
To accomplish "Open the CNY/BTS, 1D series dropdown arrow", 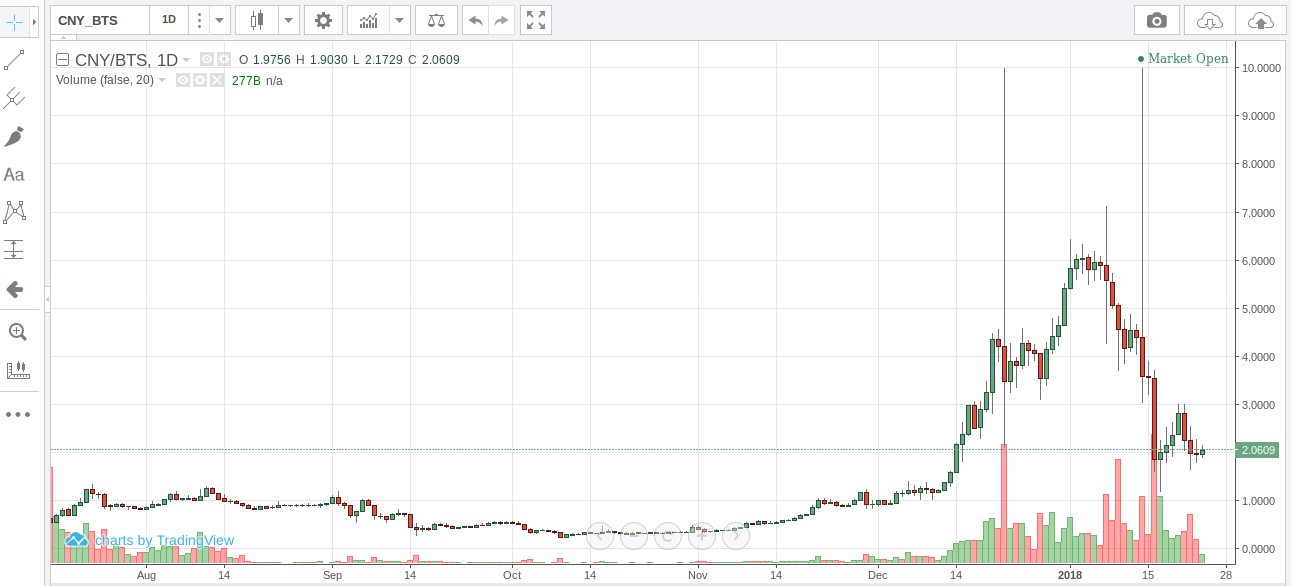I will 186,60.
